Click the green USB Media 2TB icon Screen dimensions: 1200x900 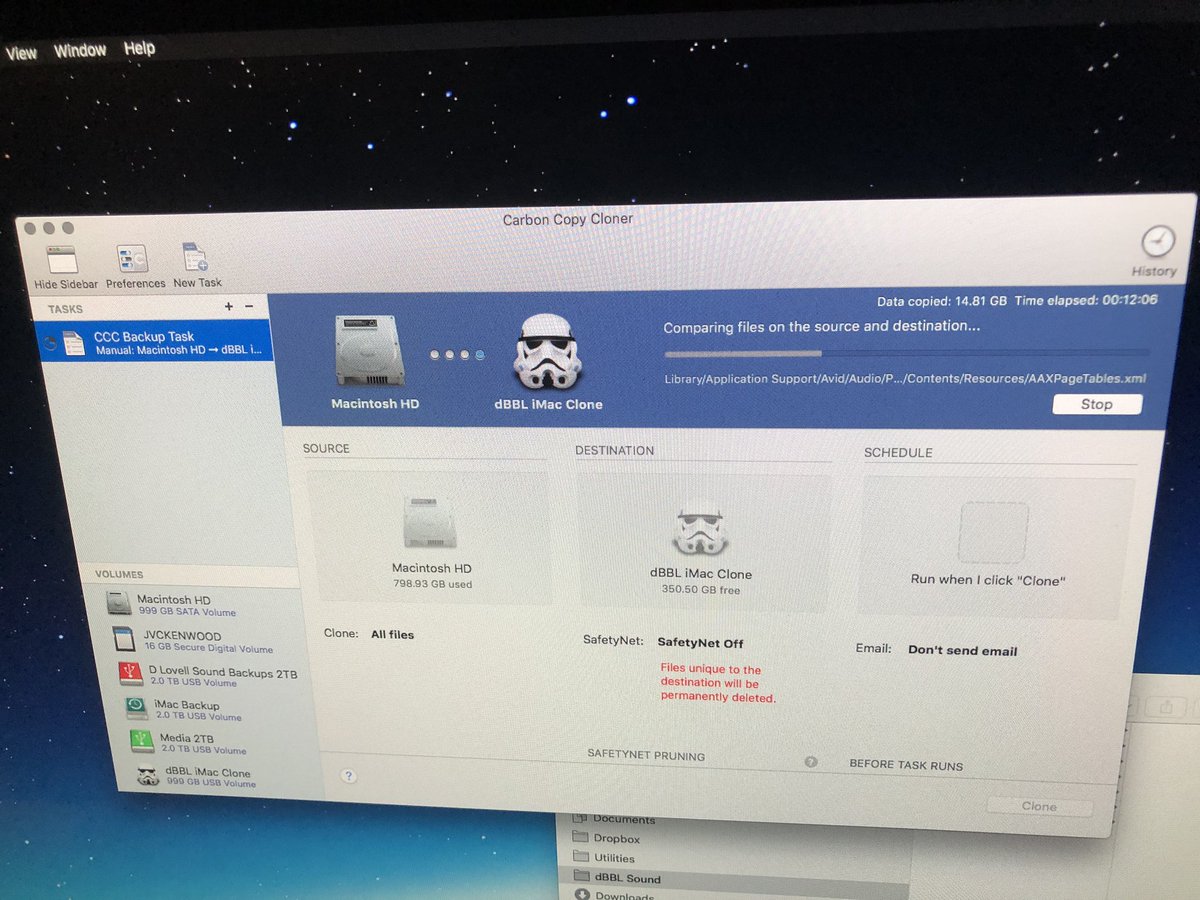[x=143, y=741]
